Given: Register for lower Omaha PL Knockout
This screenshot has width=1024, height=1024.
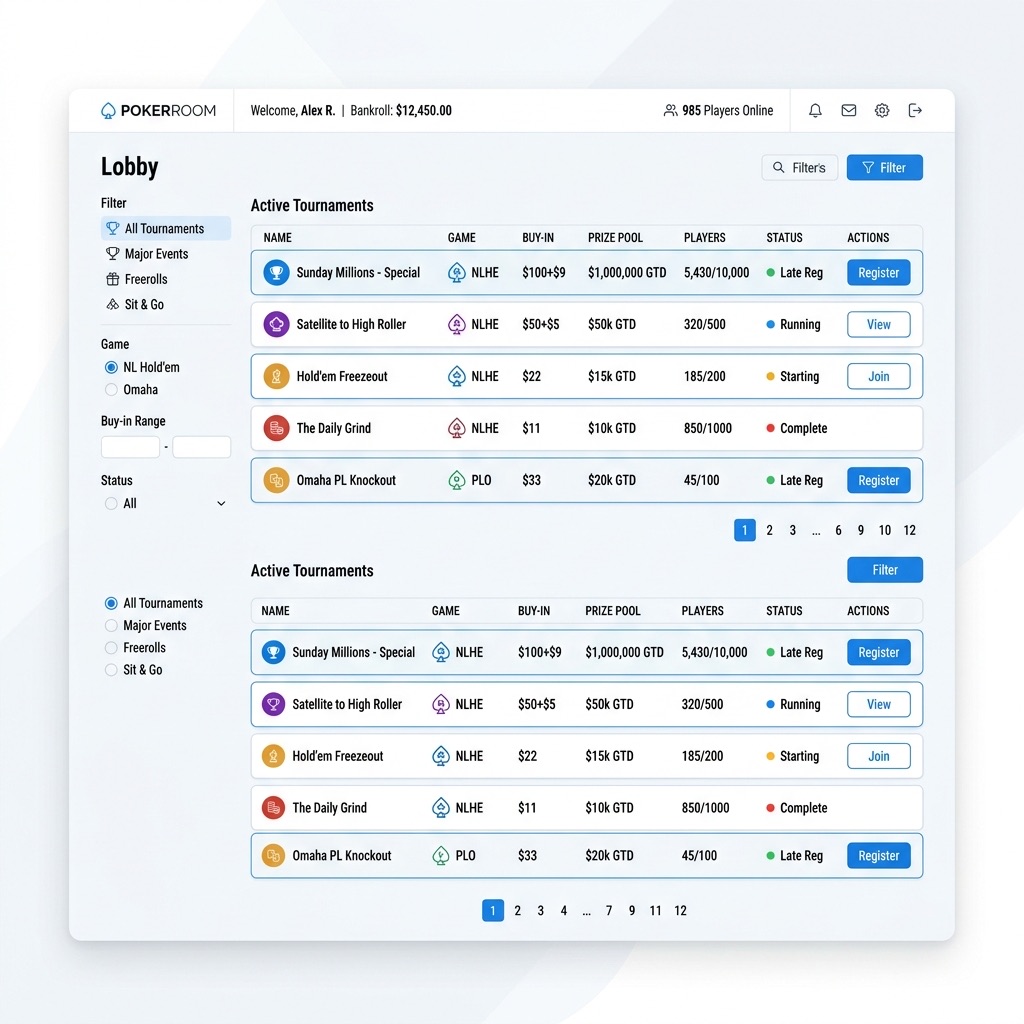Looking at the screenshot, I should coord(878,856).
